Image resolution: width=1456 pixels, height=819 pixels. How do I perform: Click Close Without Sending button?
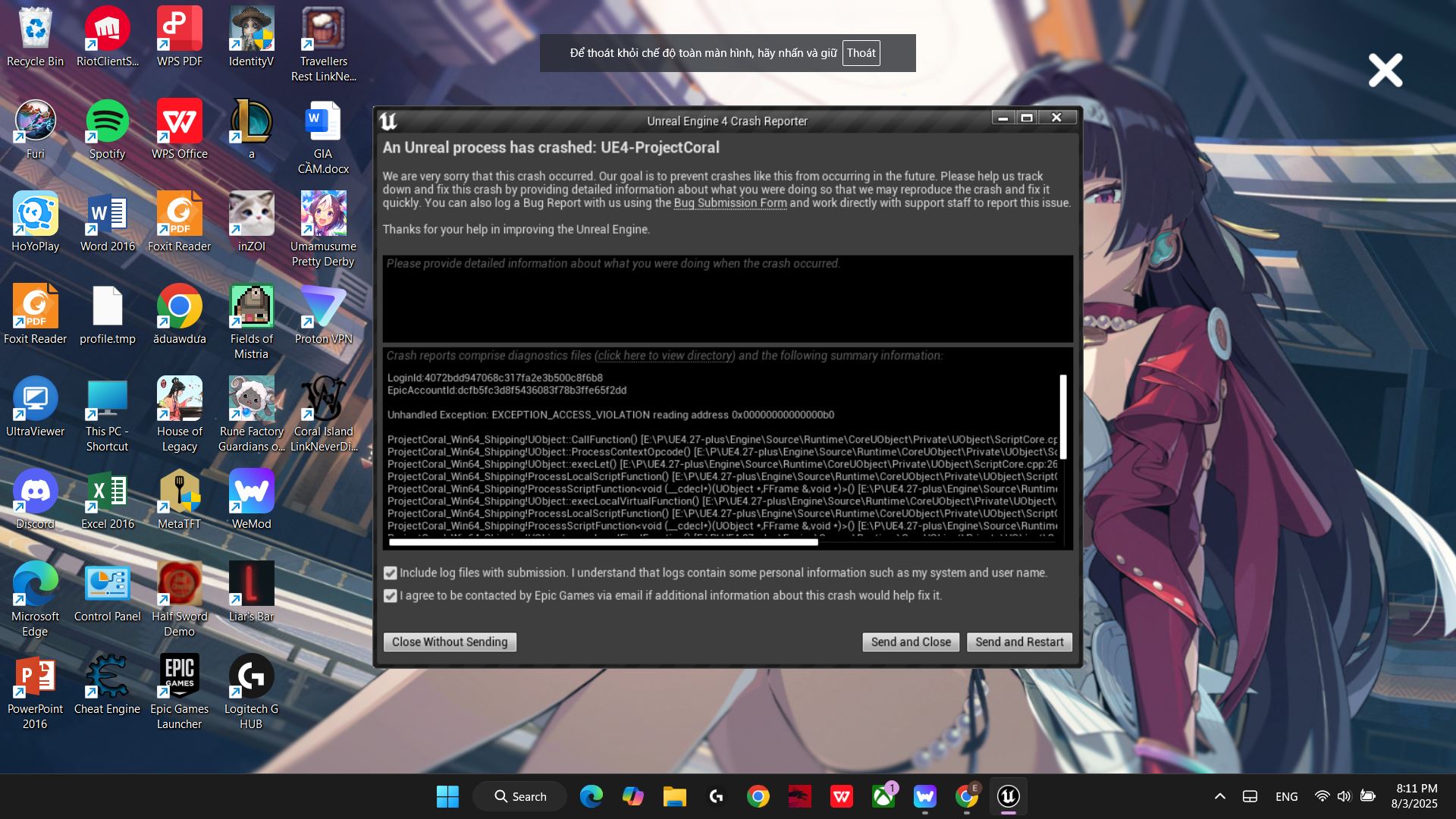pos(450,642)
